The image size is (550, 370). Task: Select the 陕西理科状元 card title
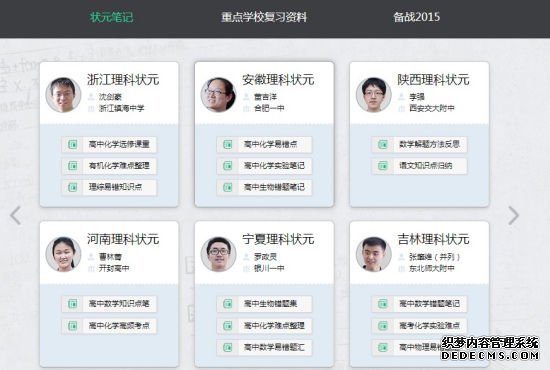433,80
